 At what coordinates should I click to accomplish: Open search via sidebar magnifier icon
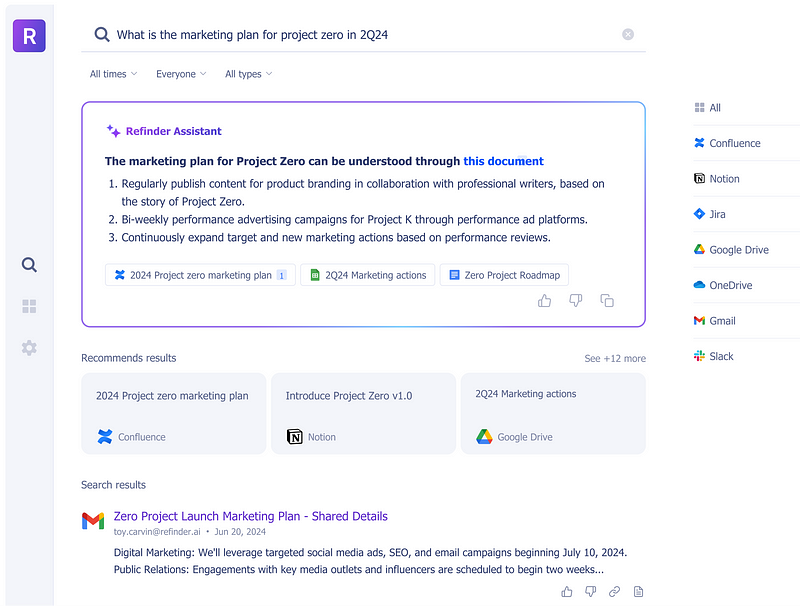(x=29, y=265)
